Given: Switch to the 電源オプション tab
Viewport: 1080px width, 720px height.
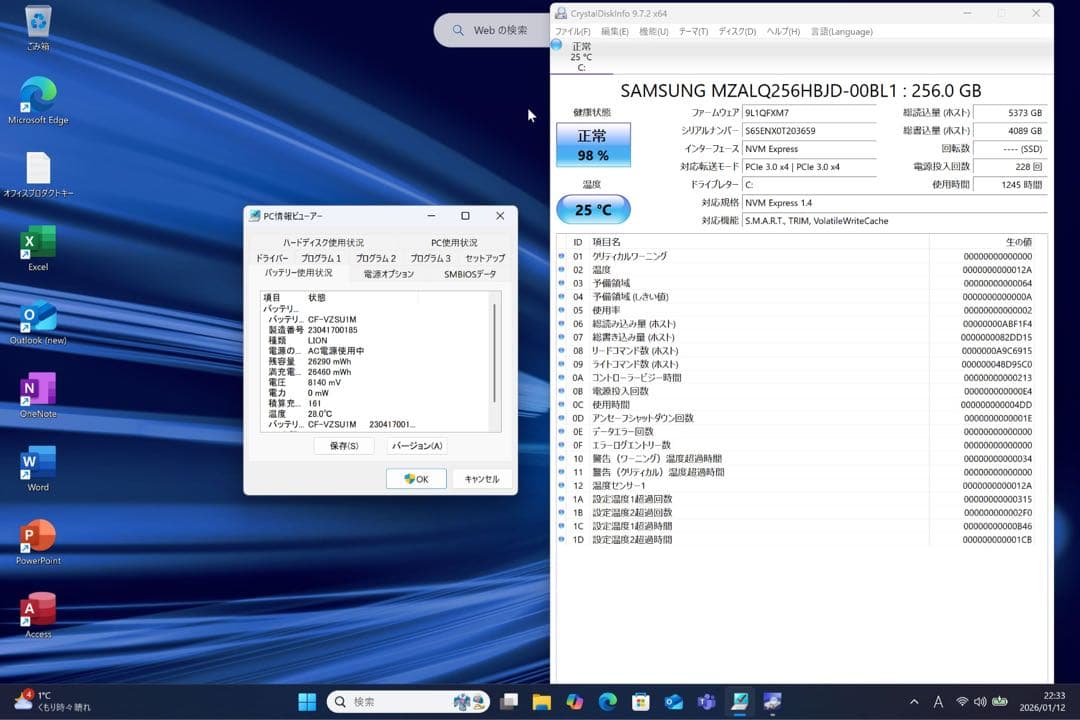Looking at the screenshot, I should (x=387, y=273).
